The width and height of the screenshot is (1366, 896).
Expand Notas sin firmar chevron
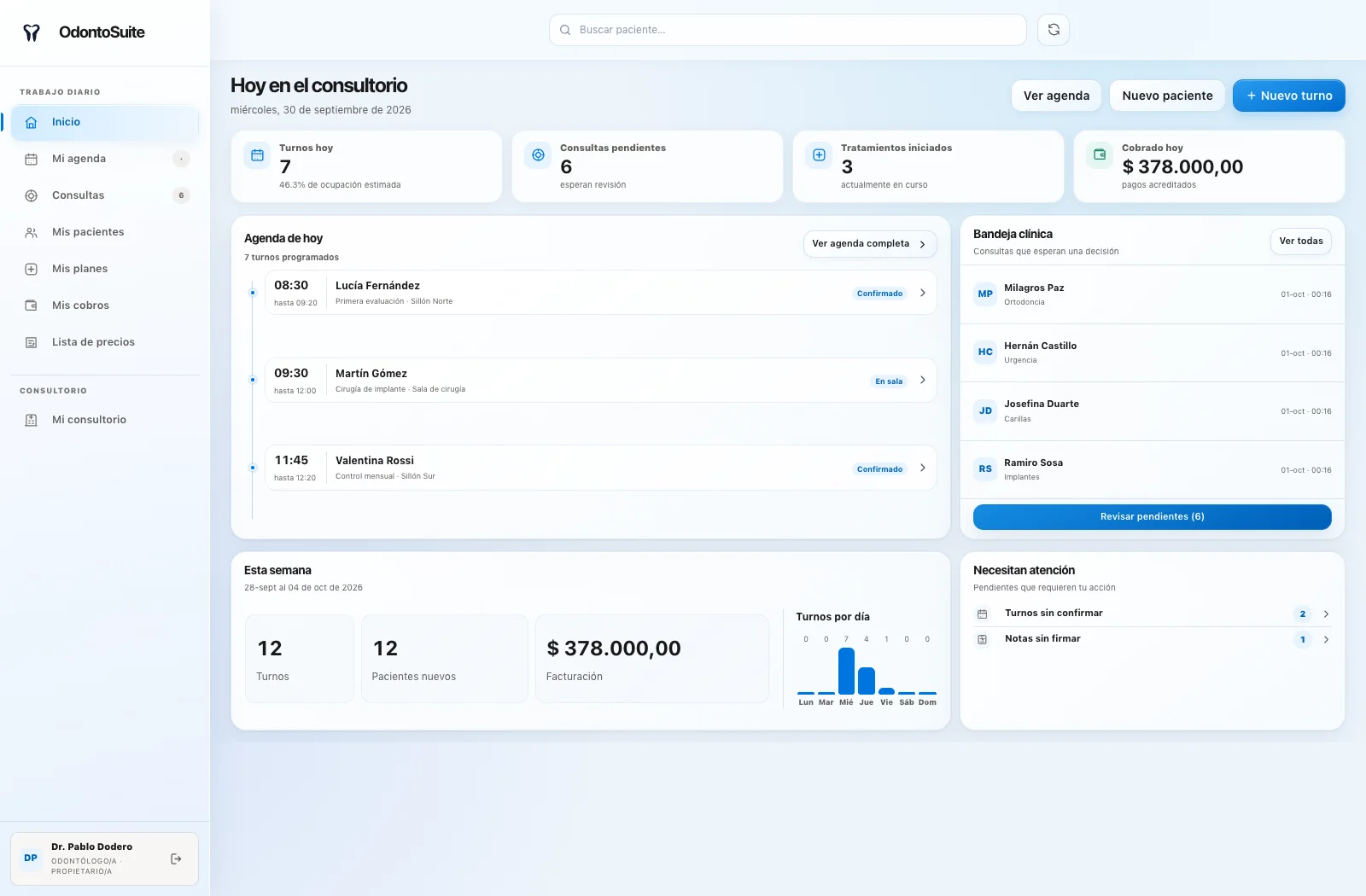click(x=1326, y=639)
